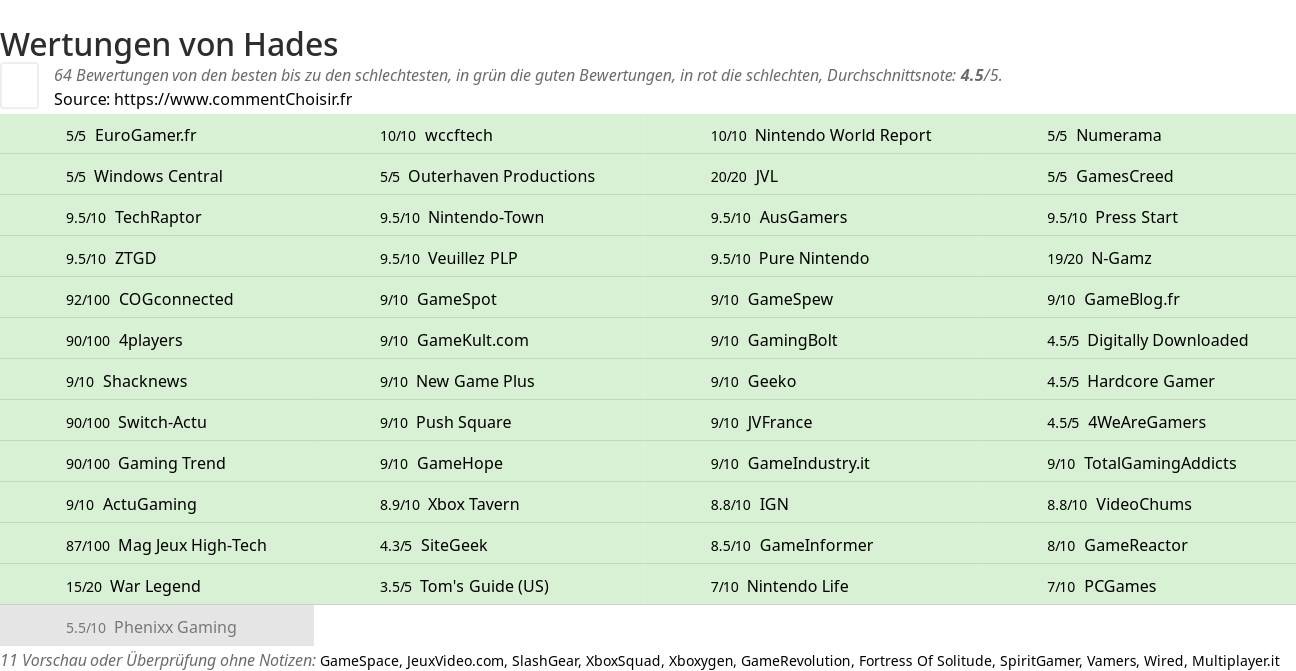The width and height of the screenshot is (1296, 671).
Task: Open the Outerhaven Productions review
Action: 487,176
